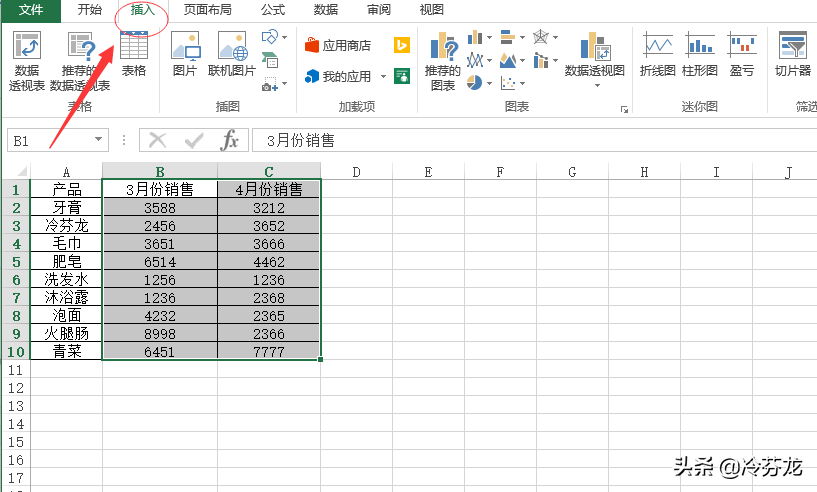Switch to the Data (数据) tab
The image size is (817, 492).
click(326, 10)
